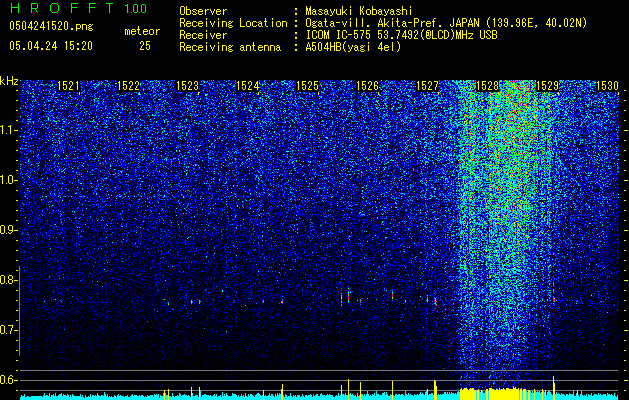Click the 1522 time axis marker
The image size is (629, 400).
pos(128,86)
